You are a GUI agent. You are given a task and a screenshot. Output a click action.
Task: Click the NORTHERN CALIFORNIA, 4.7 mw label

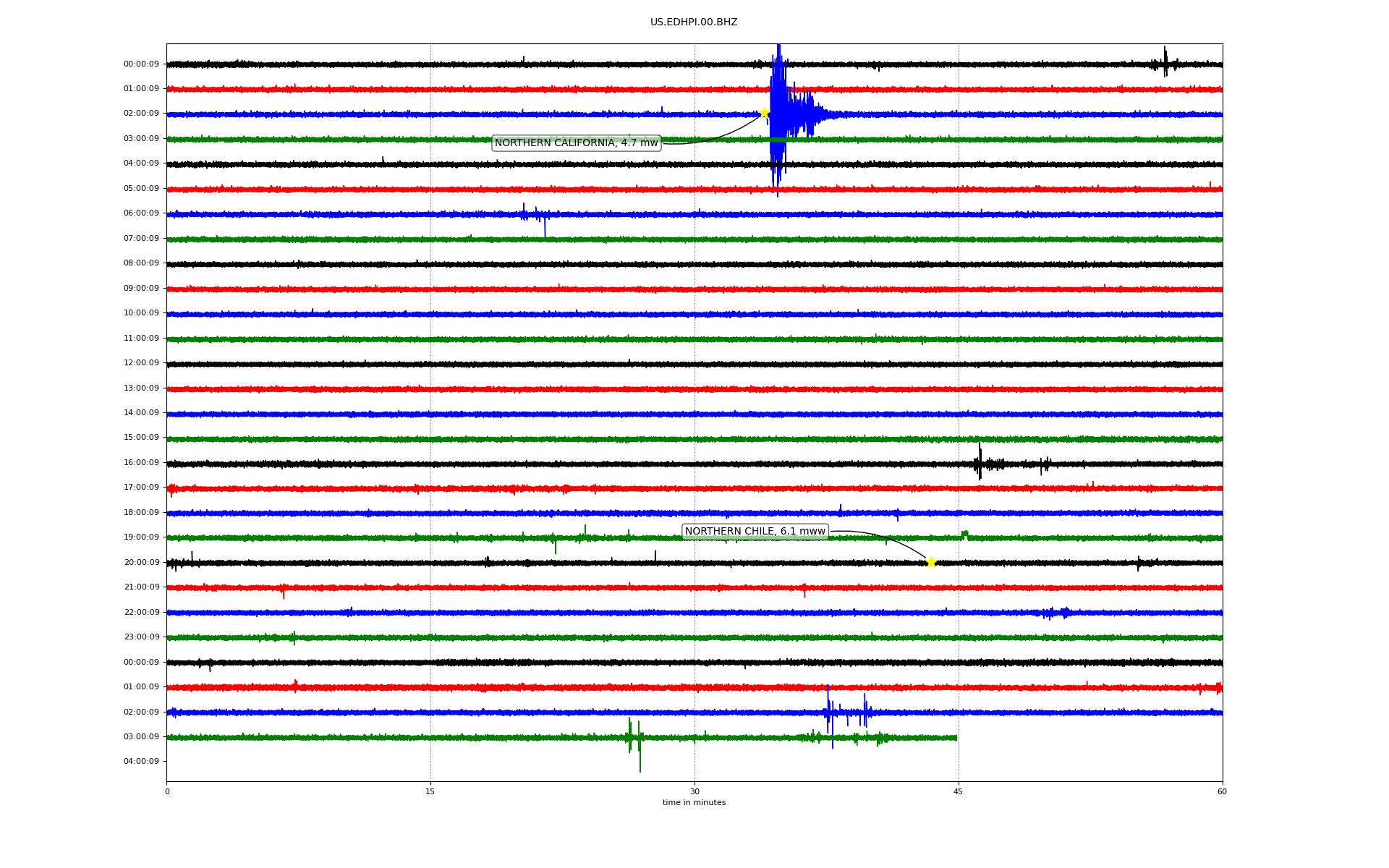[x=576, y=143]
